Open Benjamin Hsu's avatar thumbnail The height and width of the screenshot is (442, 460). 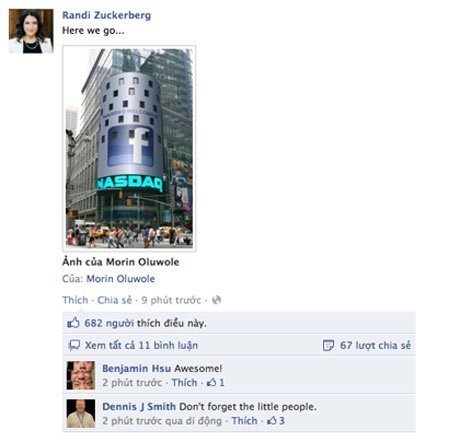[x=81, y=375]
